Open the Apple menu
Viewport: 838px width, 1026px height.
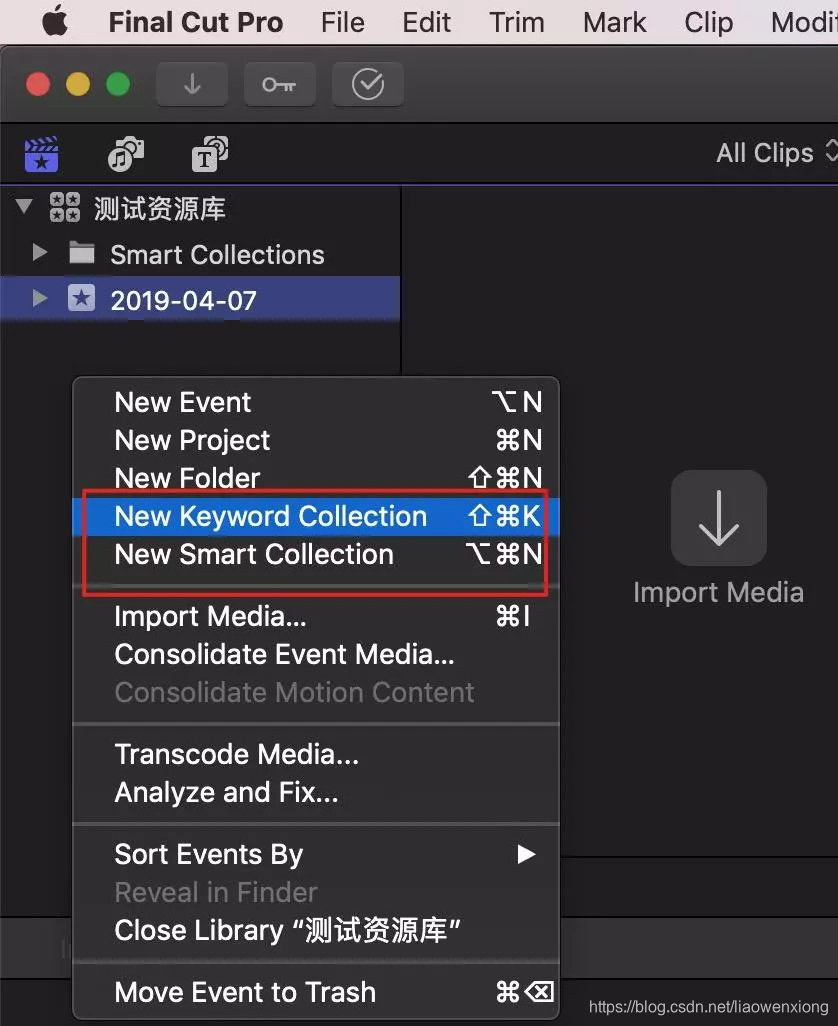pos(55,22)
